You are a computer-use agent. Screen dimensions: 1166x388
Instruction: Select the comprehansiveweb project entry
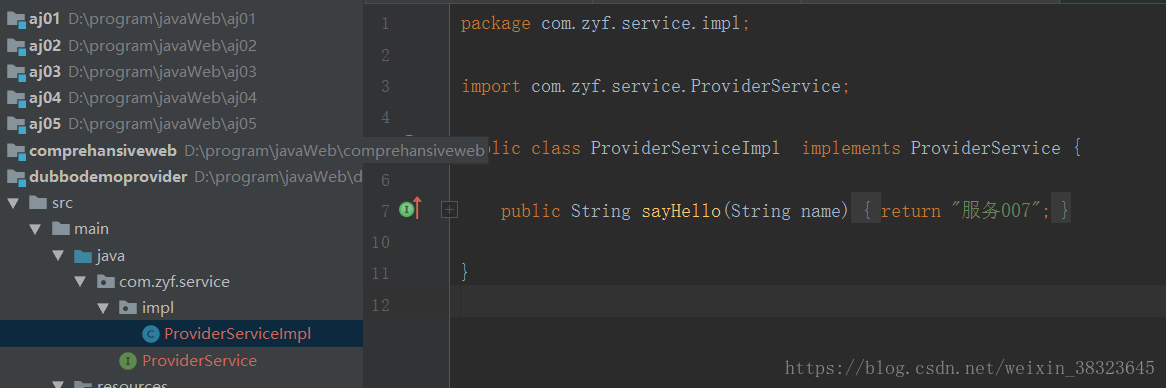pyautogui.click(x=181, y=150)
